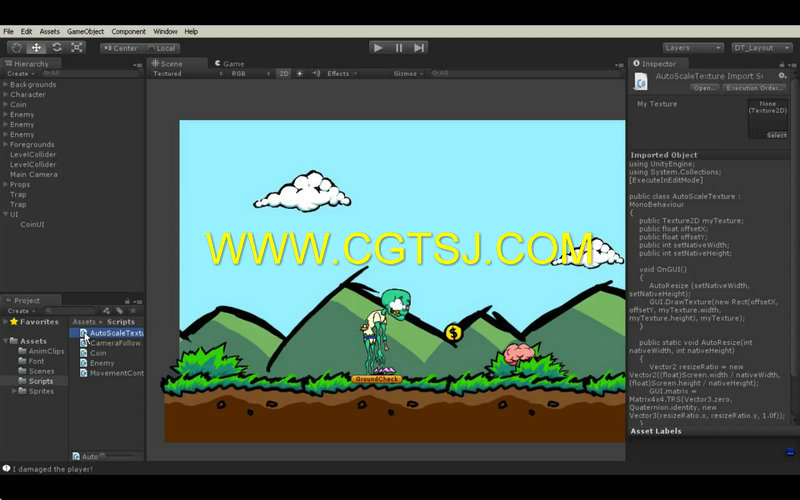Click the pink brain in scene

tap(519, 353)
